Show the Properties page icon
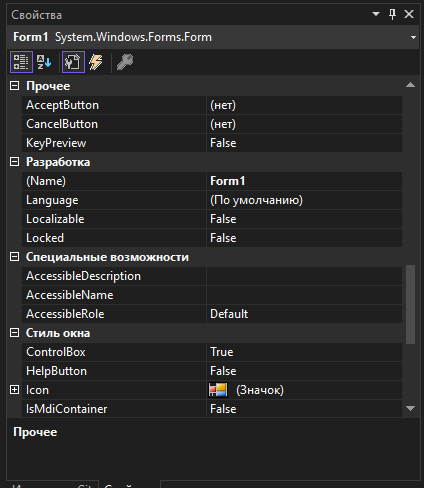 click(x=73, y=62)
